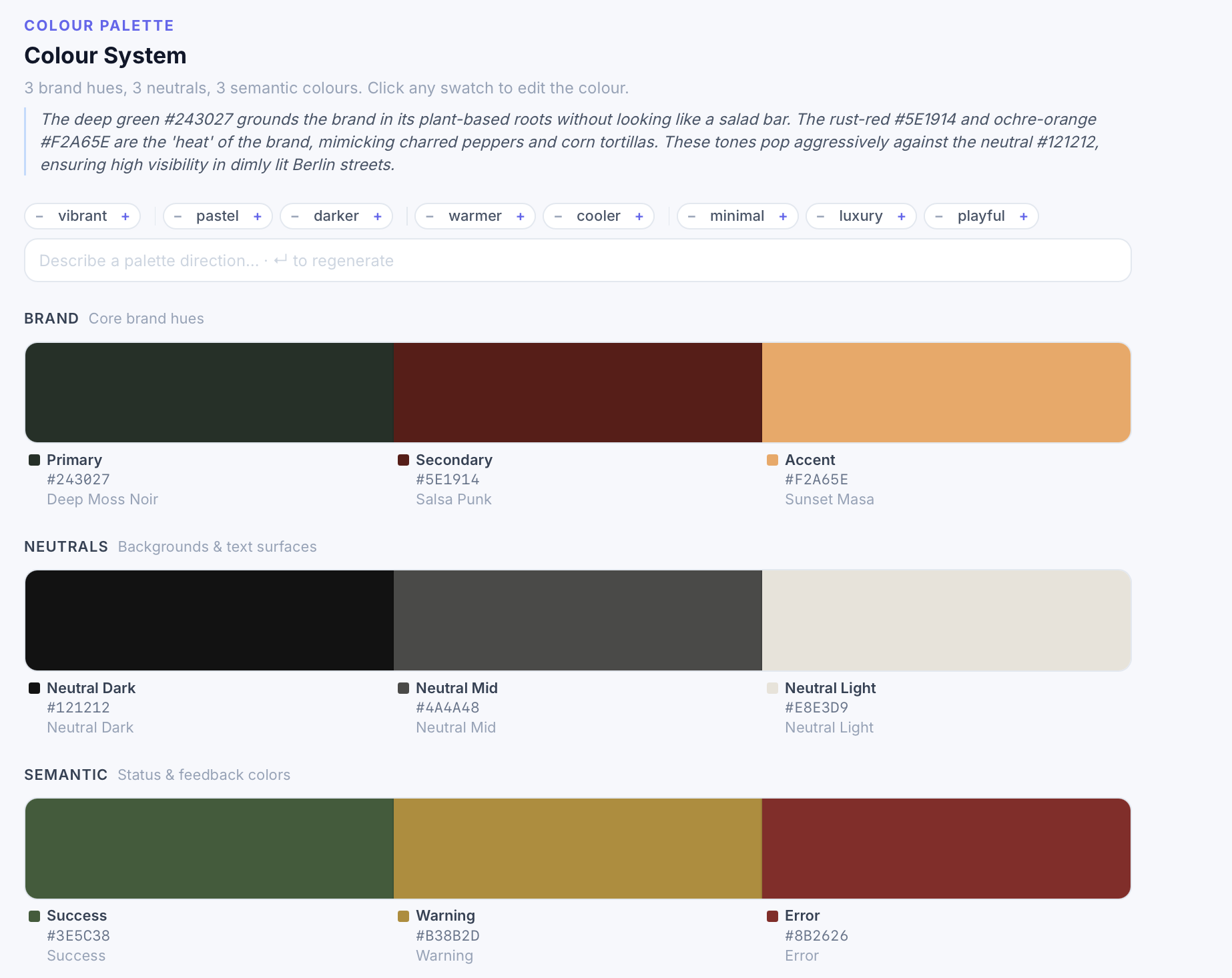Click the Deep Moss Noir primary swatch

tap(209, 392)
